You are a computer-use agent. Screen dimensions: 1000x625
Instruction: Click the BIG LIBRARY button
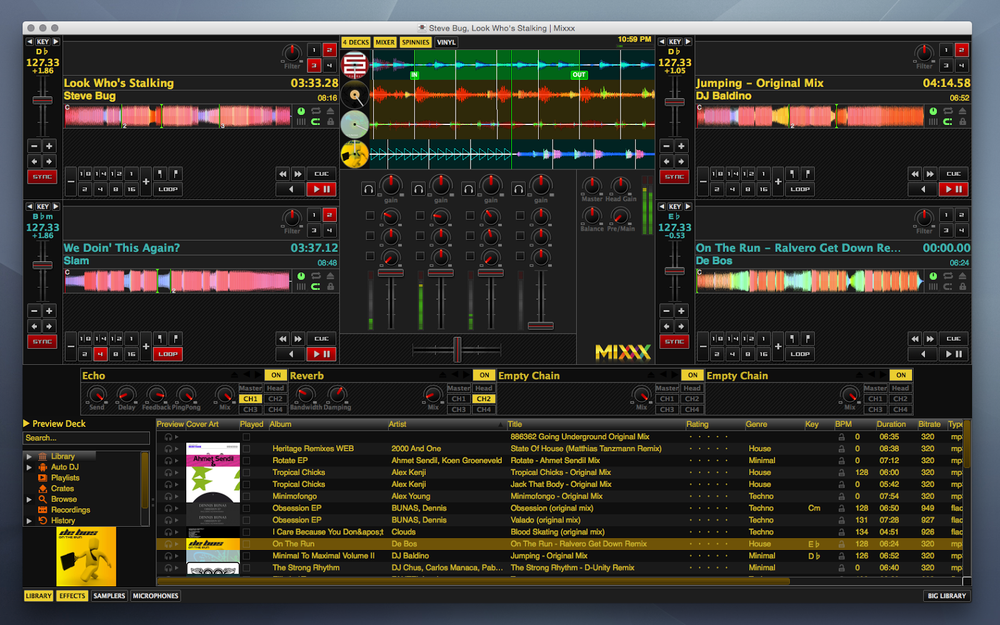[x=946, y=595]
